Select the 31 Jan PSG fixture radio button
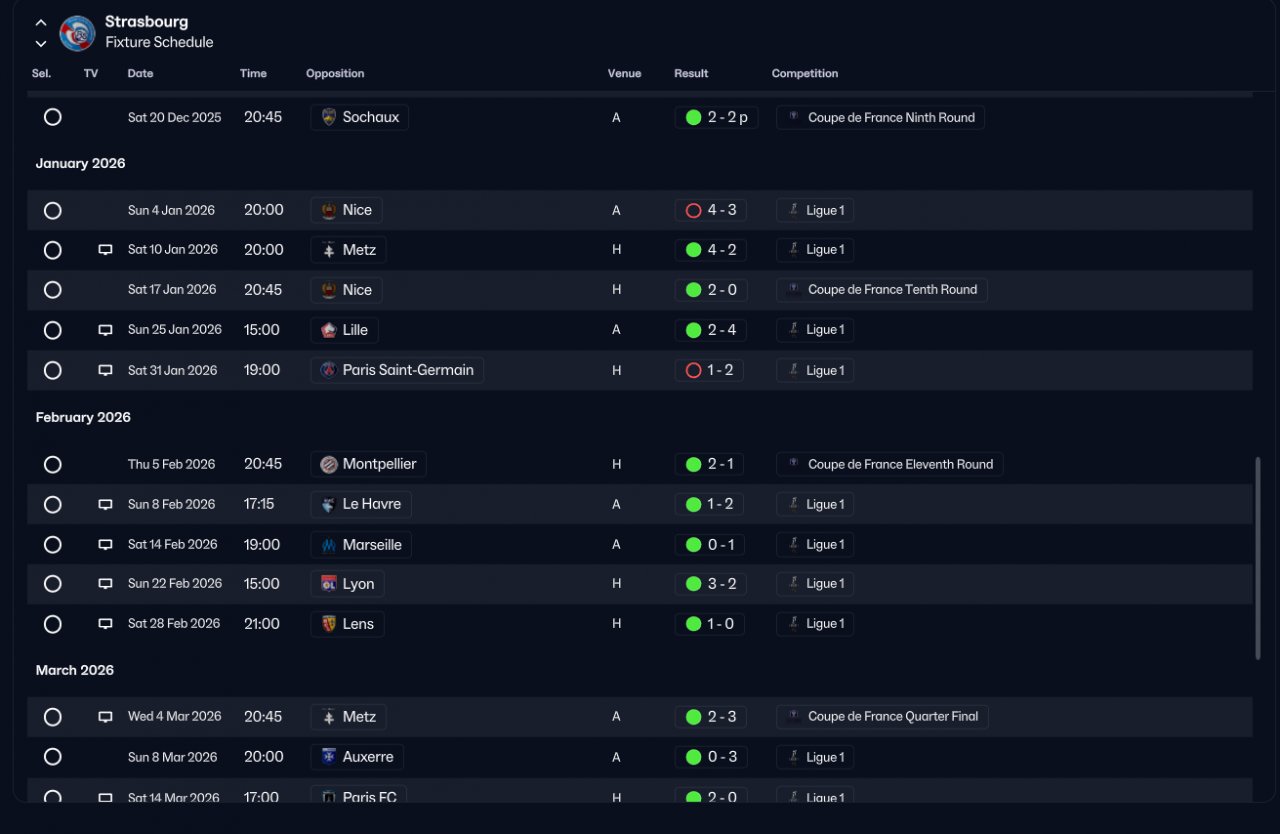1280x834 pixels. click(53, 370)
